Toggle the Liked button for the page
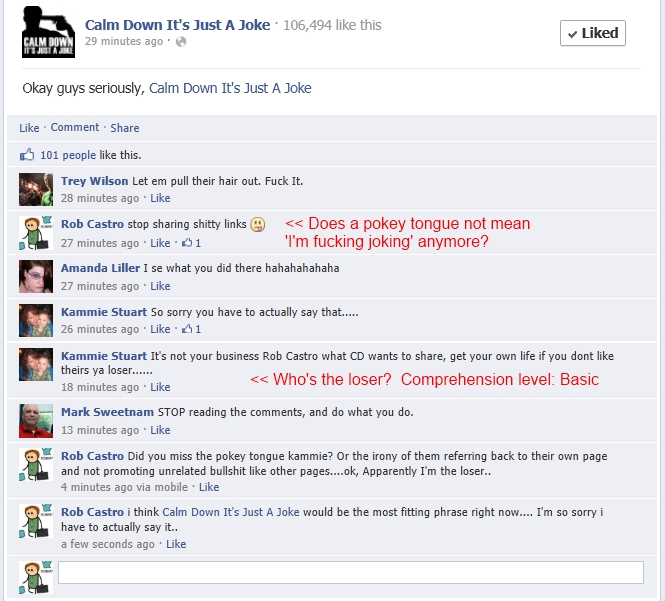The height and width of the screenshot is (601, 665). click(x=592, y=33)
